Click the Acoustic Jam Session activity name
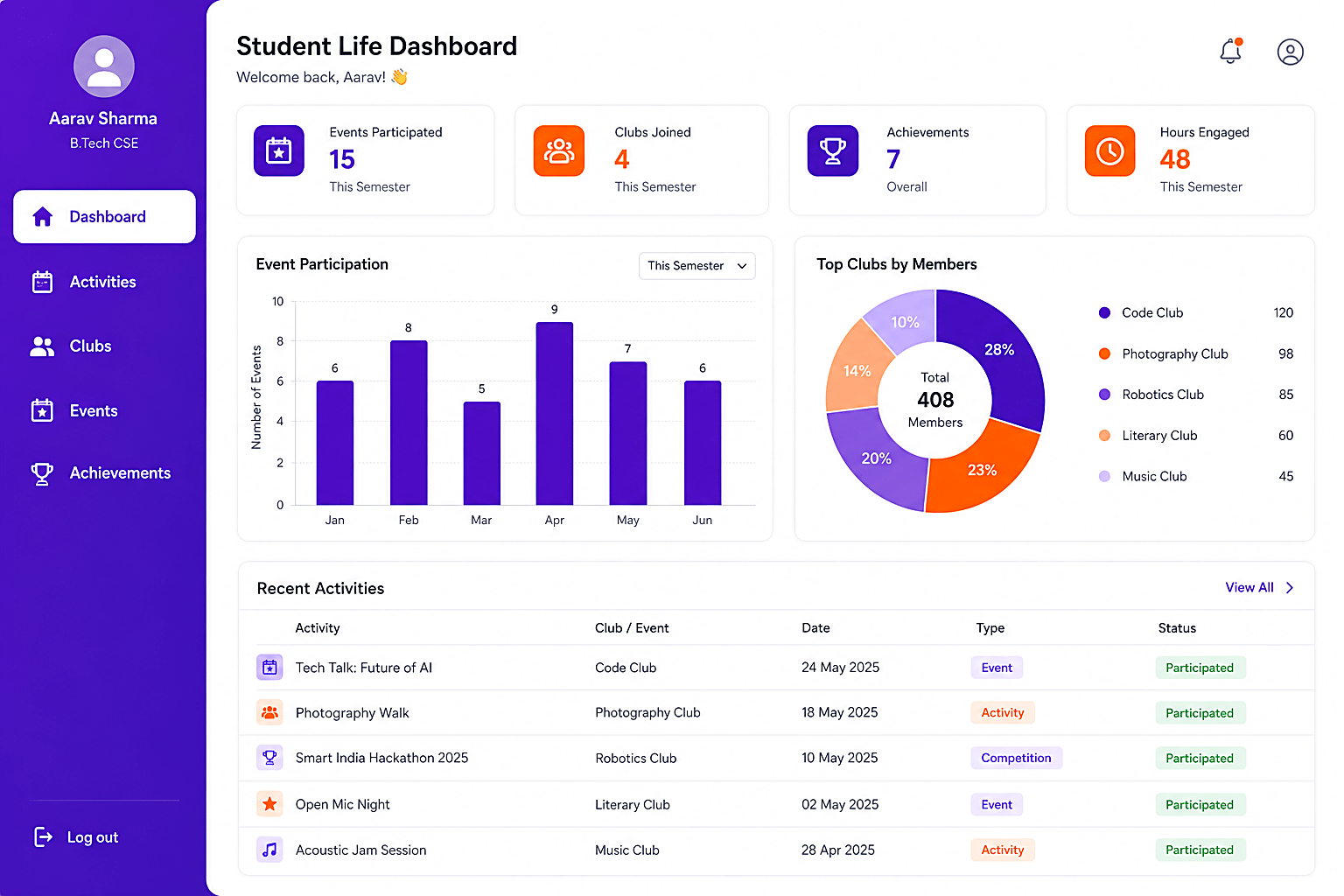Screen dimensions: 1344x896 (x=361, y=850)
